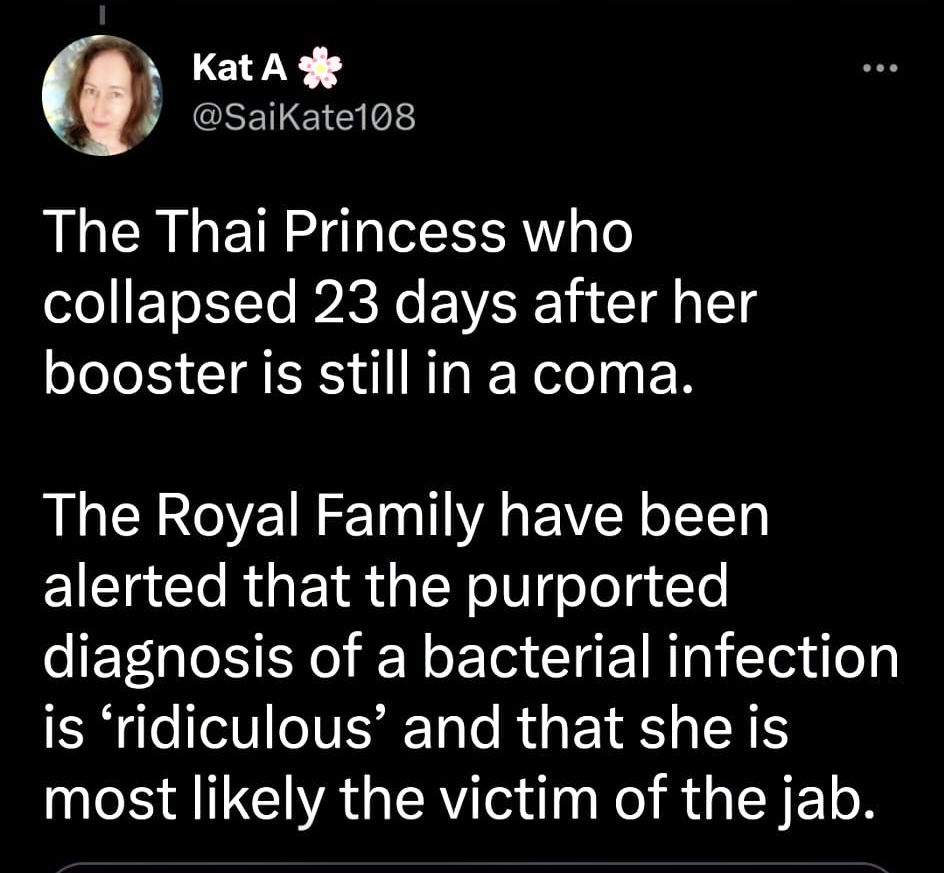Image resolution: width=944 pixels, height=873 pixels.
Task: Open the Kat A display name link
Action: pos(240,67)
